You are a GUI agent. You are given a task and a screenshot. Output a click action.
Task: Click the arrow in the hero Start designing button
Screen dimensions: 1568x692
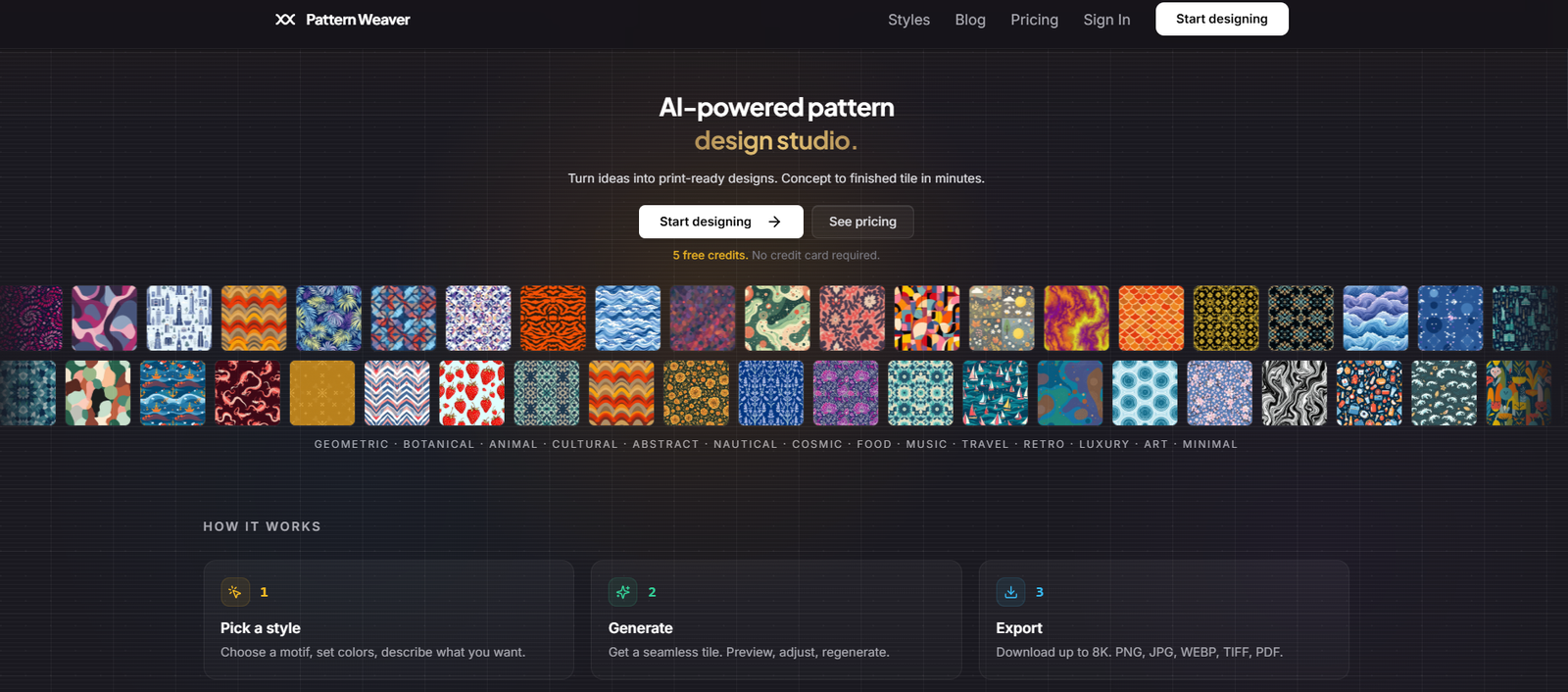775,222
